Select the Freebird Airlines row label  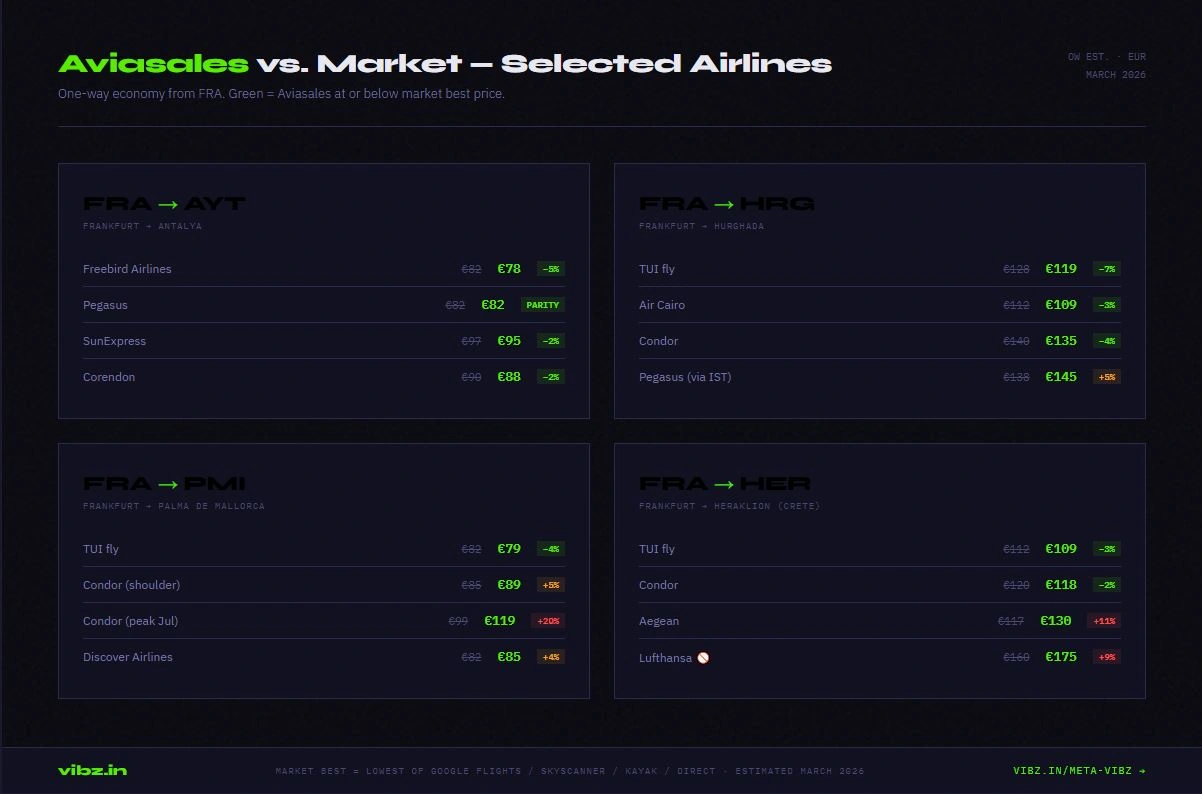pos(127,269)
